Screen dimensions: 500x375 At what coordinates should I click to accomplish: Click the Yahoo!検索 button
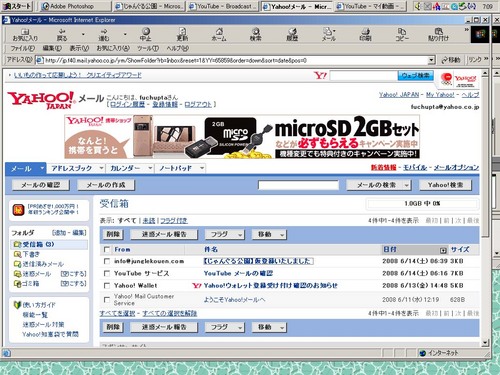445,185
